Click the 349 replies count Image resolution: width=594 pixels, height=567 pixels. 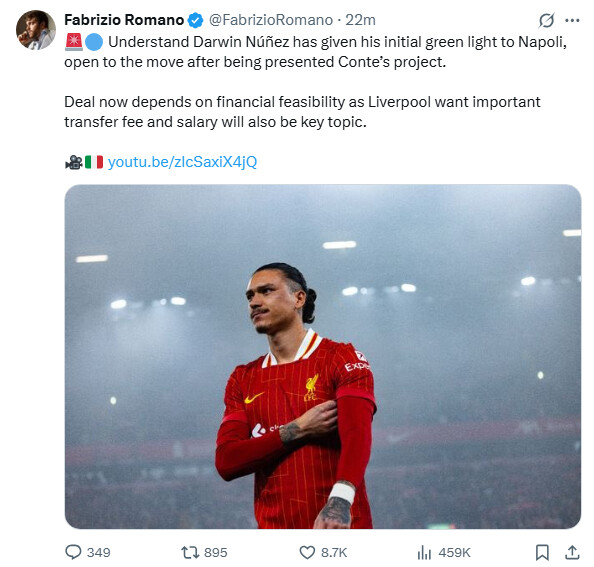click(x=98, y=553)
